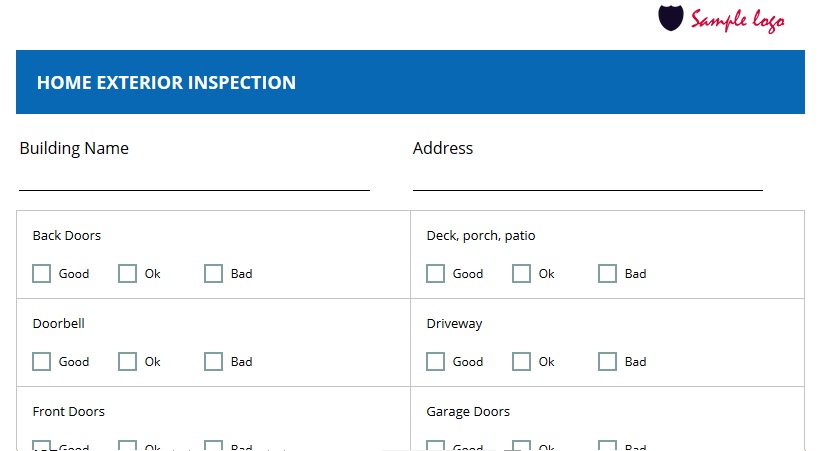
Task: Click the Front Doors section label
Action: (68, 411)
